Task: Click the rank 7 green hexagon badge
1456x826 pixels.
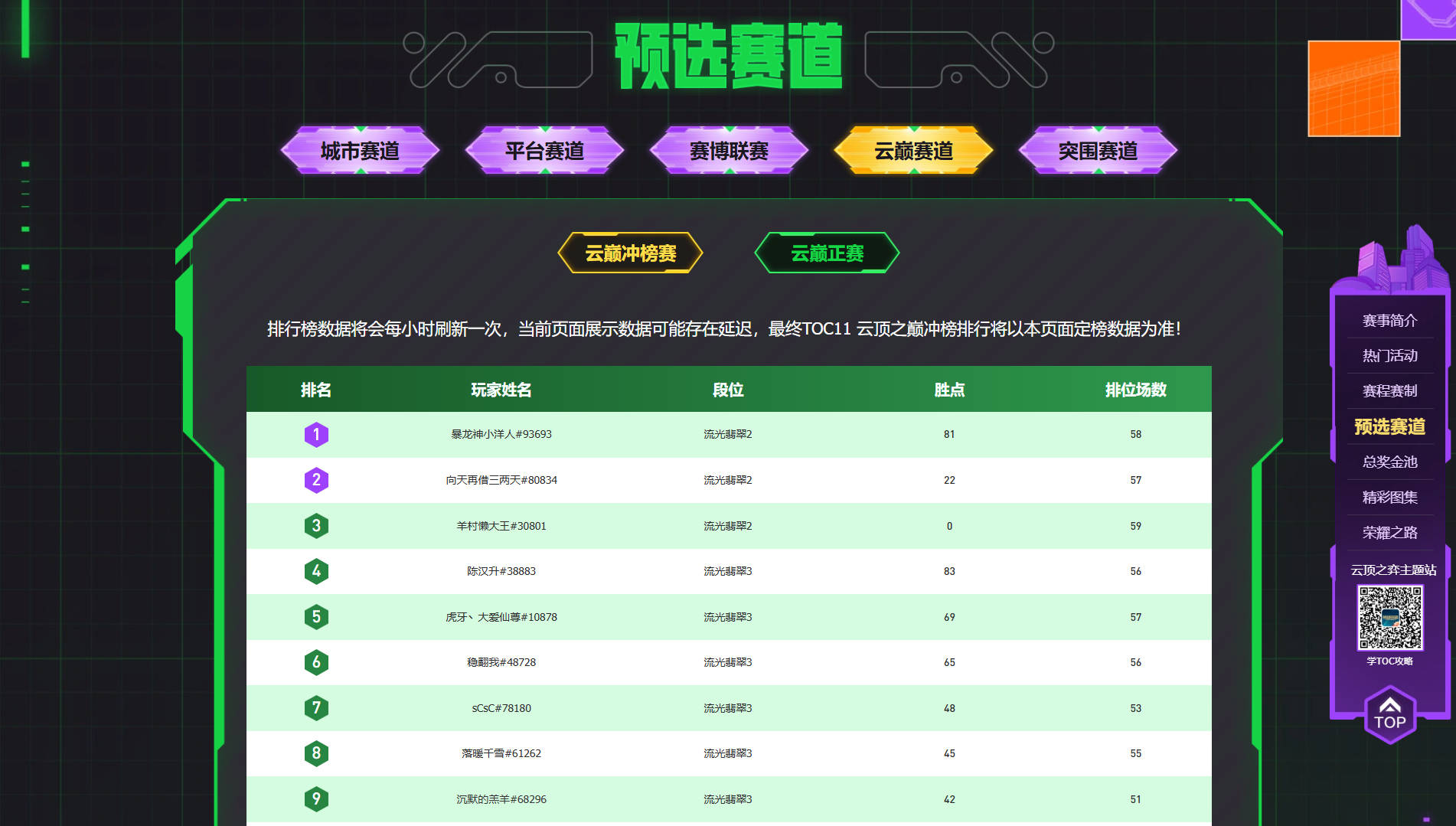Action: coord(316,708)
